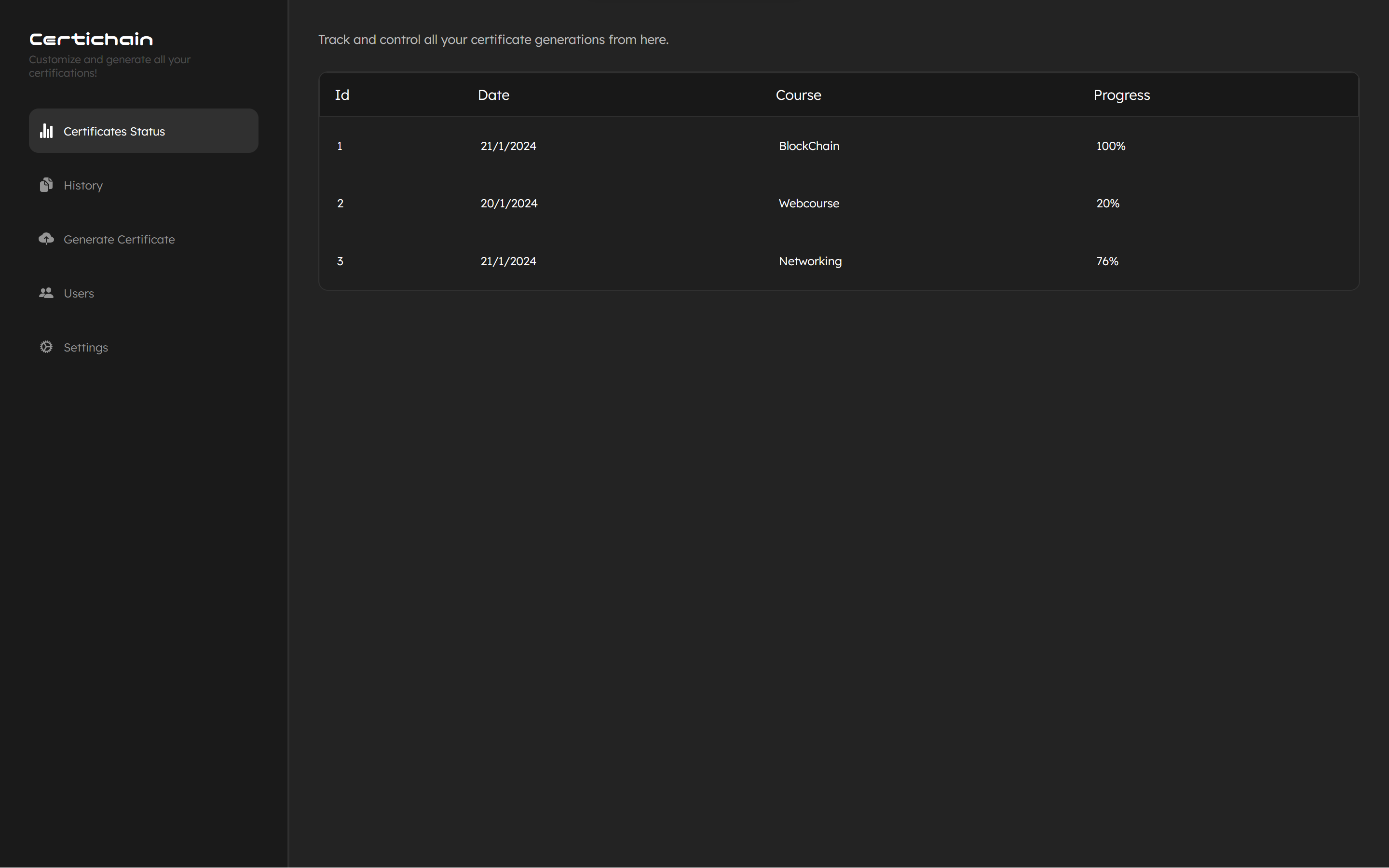Image resolution: width=1389 pixels, height=868 pixels.
Task: Click the Id column header
Action: tap(342, 95)
